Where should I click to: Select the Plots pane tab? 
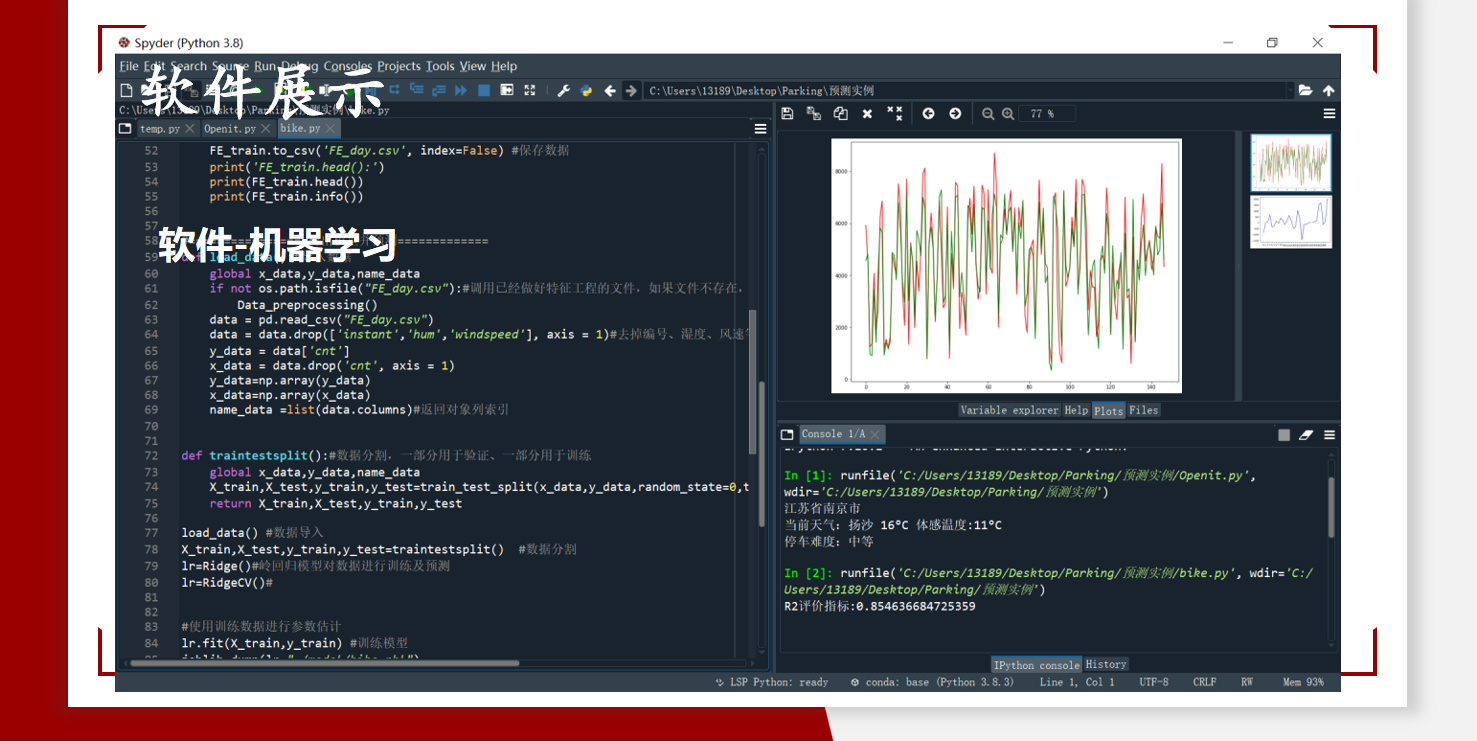(x=1108, y=410)
